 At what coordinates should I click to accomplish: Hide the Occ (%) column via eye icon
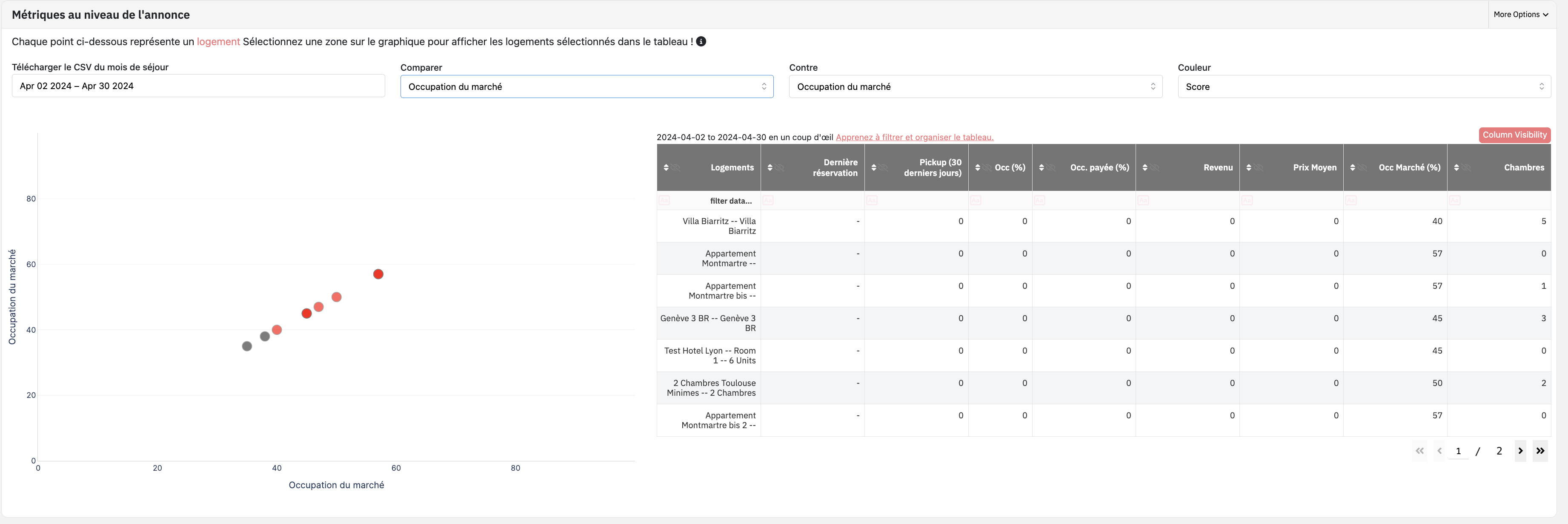click(x=987, y=167)
